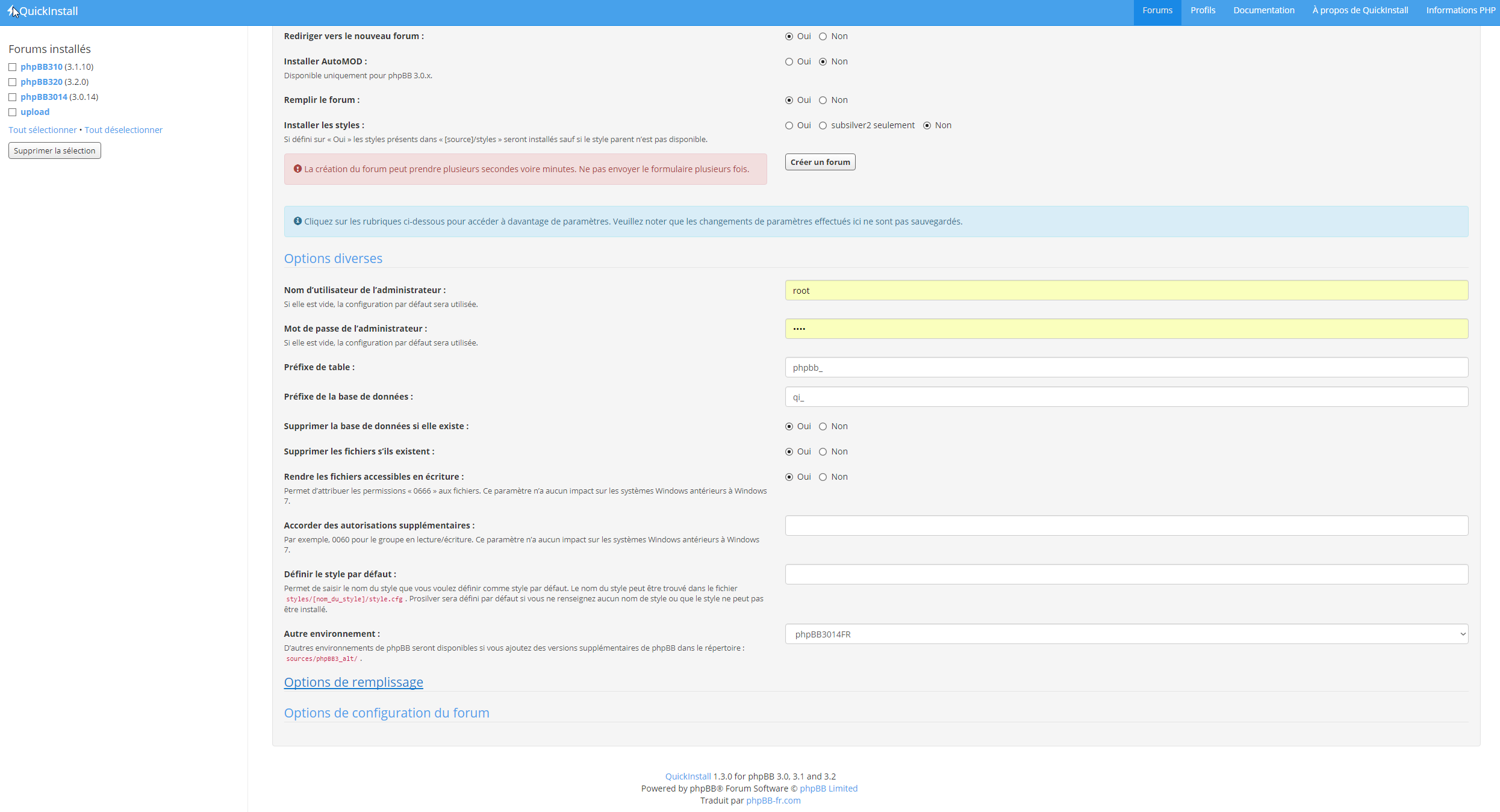The height and width of the screenshot is (812, 1500).
Task: Collapse the Options diverses section
Action: (x=333, y=258)
